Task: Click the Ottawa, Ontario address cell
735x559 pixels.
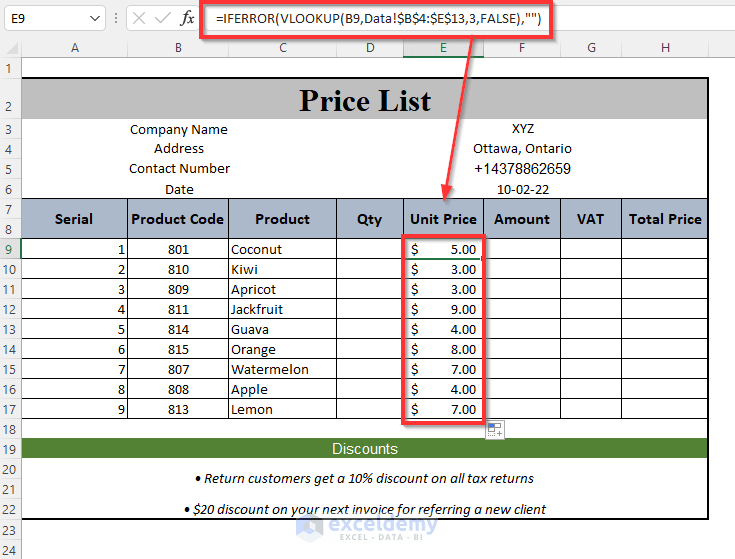Action: click(x=522, y=149)
